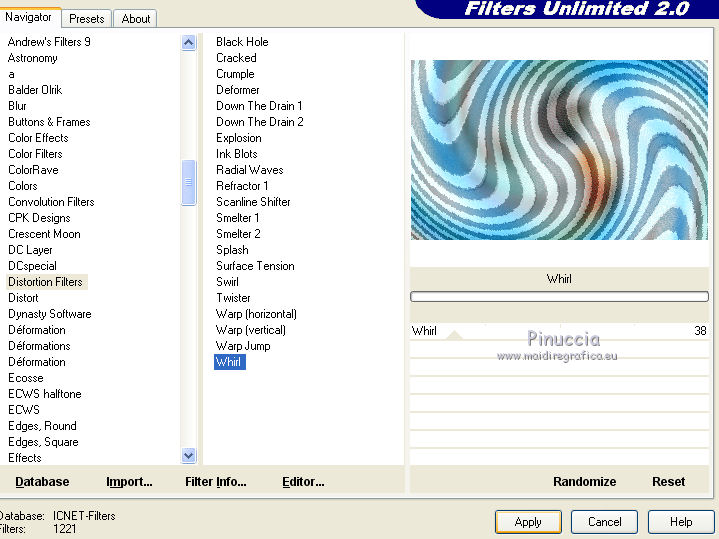Click scroll up arrow in category list
719x539 pixels.
(188, 43)
